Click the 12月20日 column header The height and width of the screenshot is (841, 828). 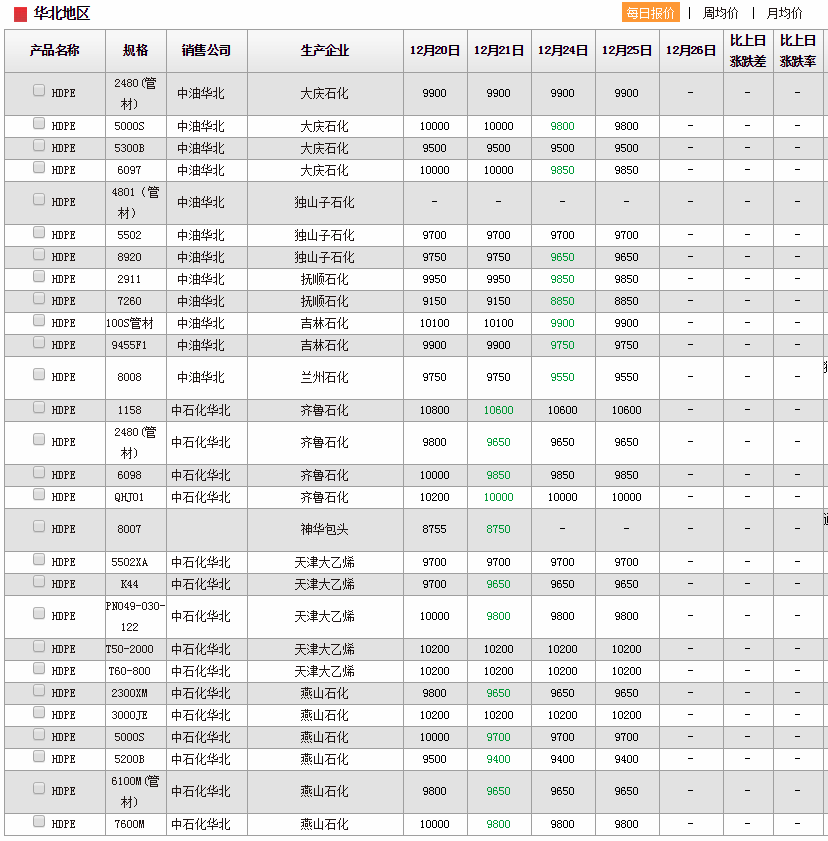click(435, 51)
